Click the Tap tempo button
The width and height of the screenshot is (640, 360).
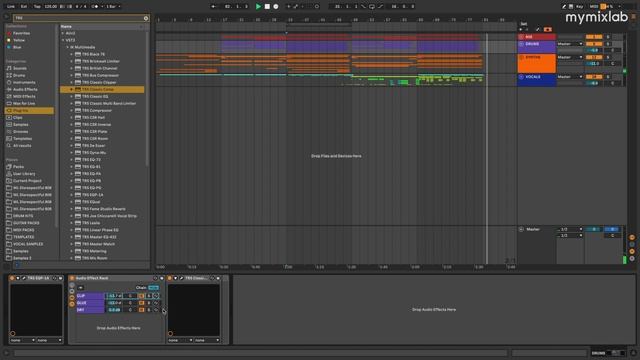[x=37, y=7]
